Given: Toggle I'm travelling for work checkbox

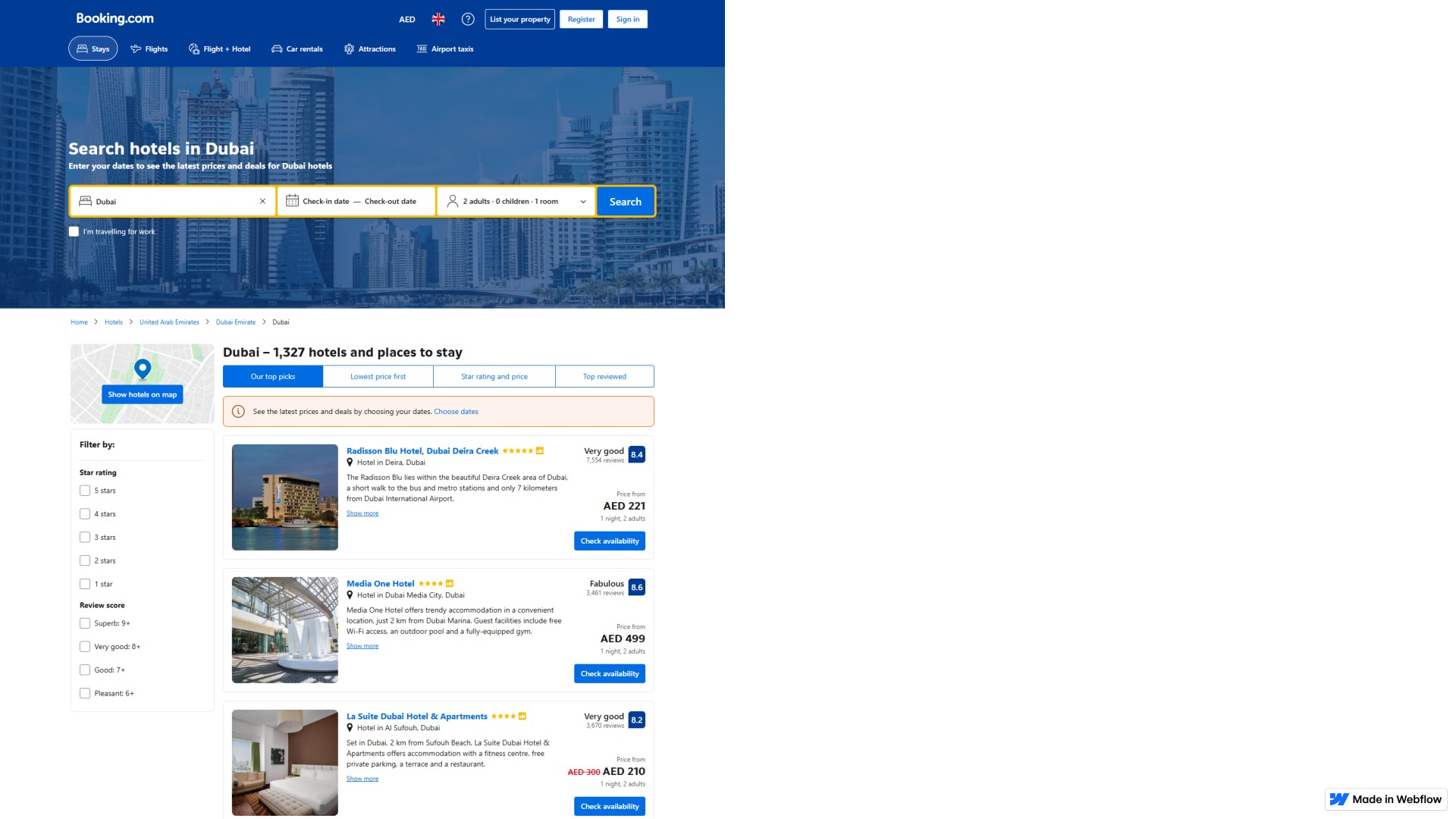Looking at the screenshot, I should (x=74, y=232).
